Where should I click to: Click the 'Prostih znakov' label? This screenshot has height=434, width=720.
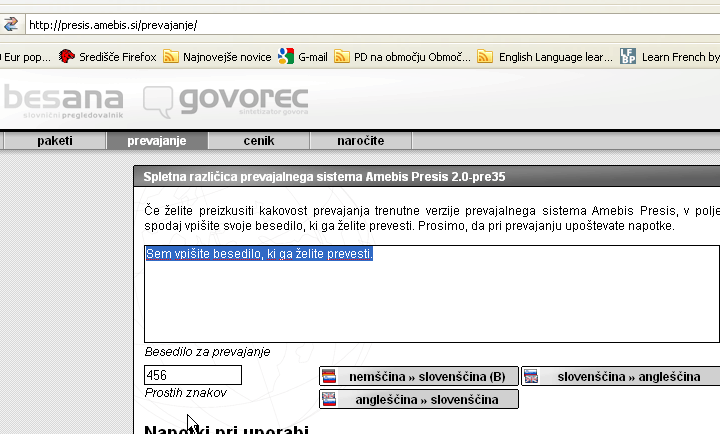pyautogui.click(x=186, y=393)
